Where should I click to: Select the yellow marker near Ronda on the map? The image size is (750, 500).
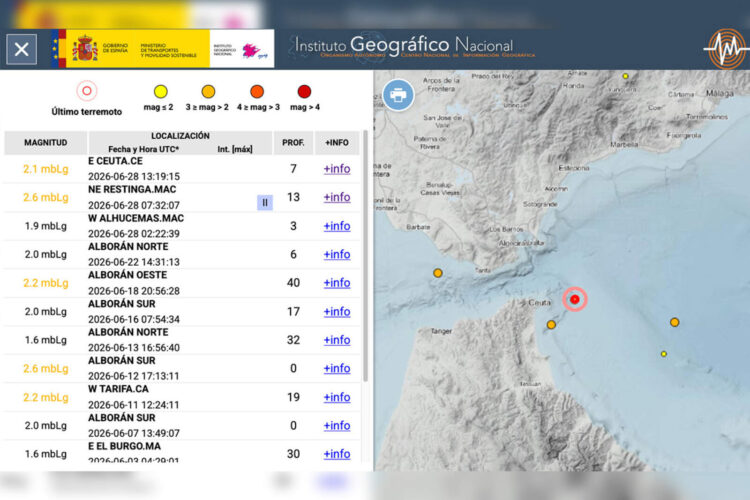click(625, 76)
